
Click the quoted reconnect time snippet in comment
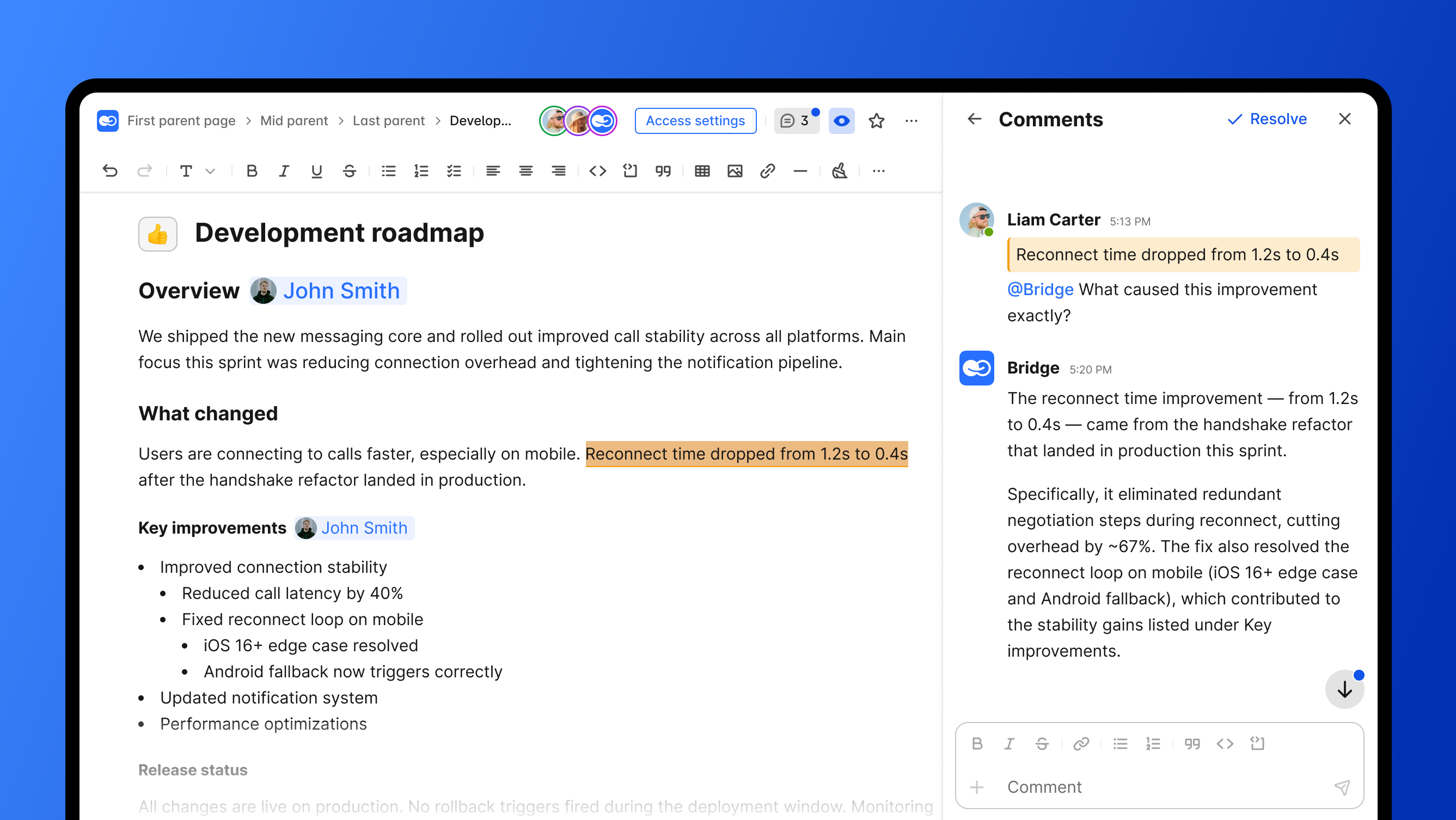click(x=1184, y=254)
